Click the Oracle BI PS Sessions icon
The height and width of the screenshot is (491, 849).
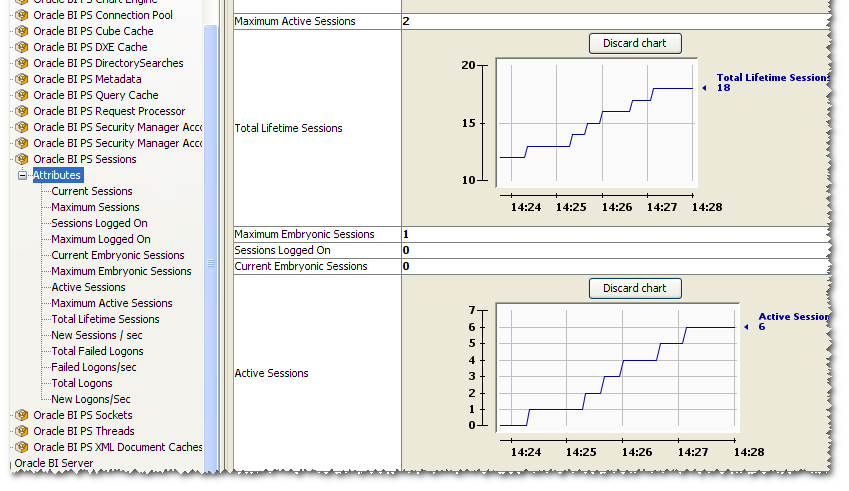tap(21, 159)
